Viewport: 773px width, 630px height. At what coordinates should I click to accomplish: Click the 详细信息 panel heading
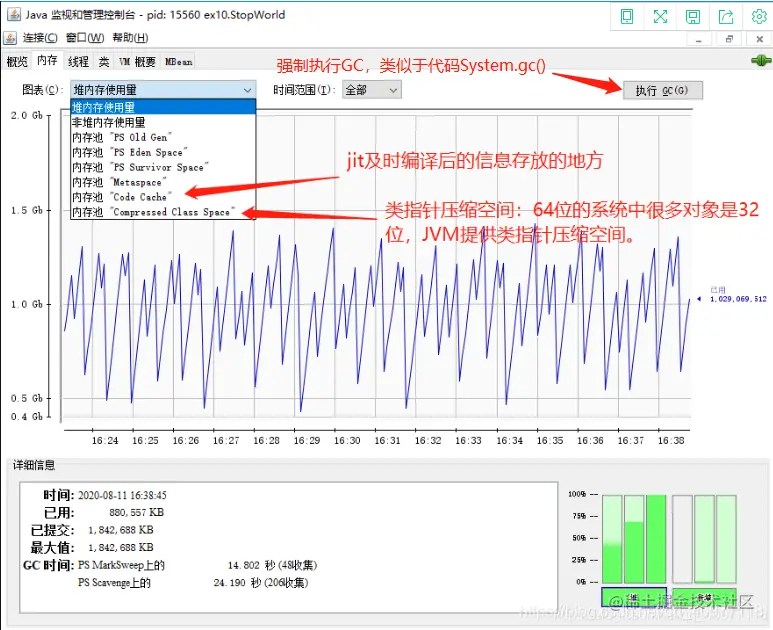(34, 465)
